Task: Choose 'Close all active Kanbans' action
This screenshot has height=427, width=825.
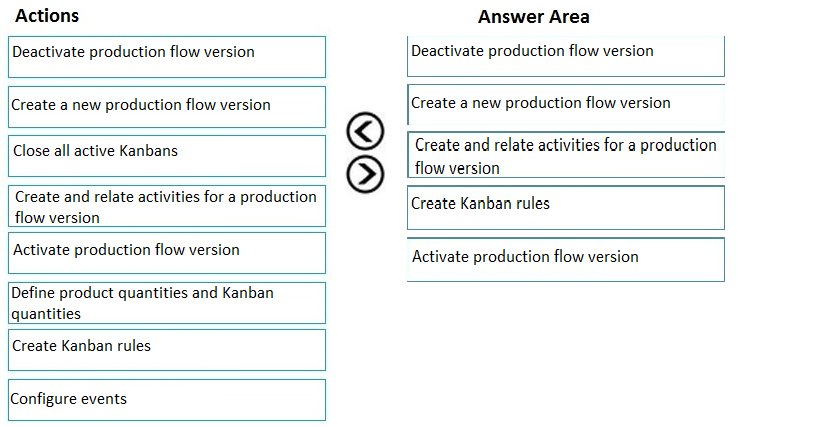Action: coord(167,156)
